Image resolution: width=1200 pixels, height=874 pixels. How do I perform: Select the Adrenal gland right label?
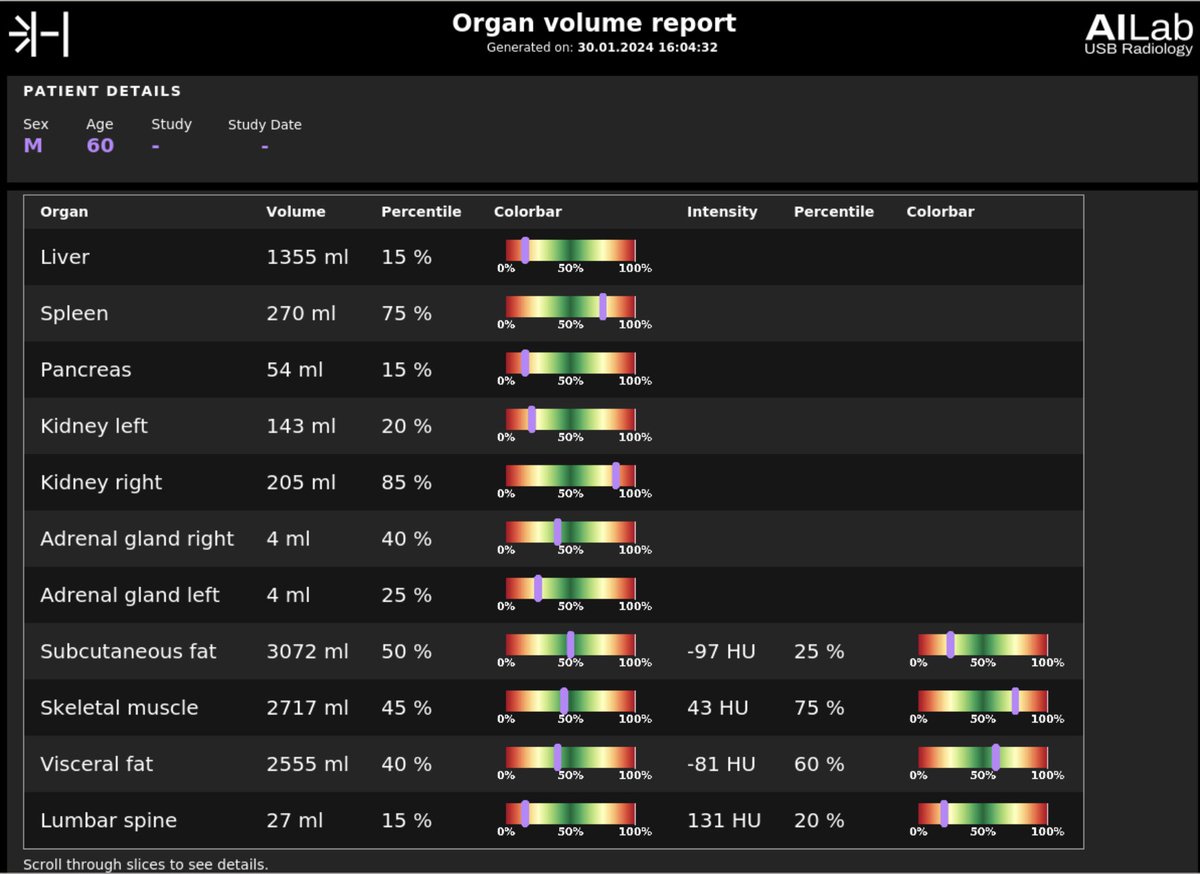pos(137,539)
